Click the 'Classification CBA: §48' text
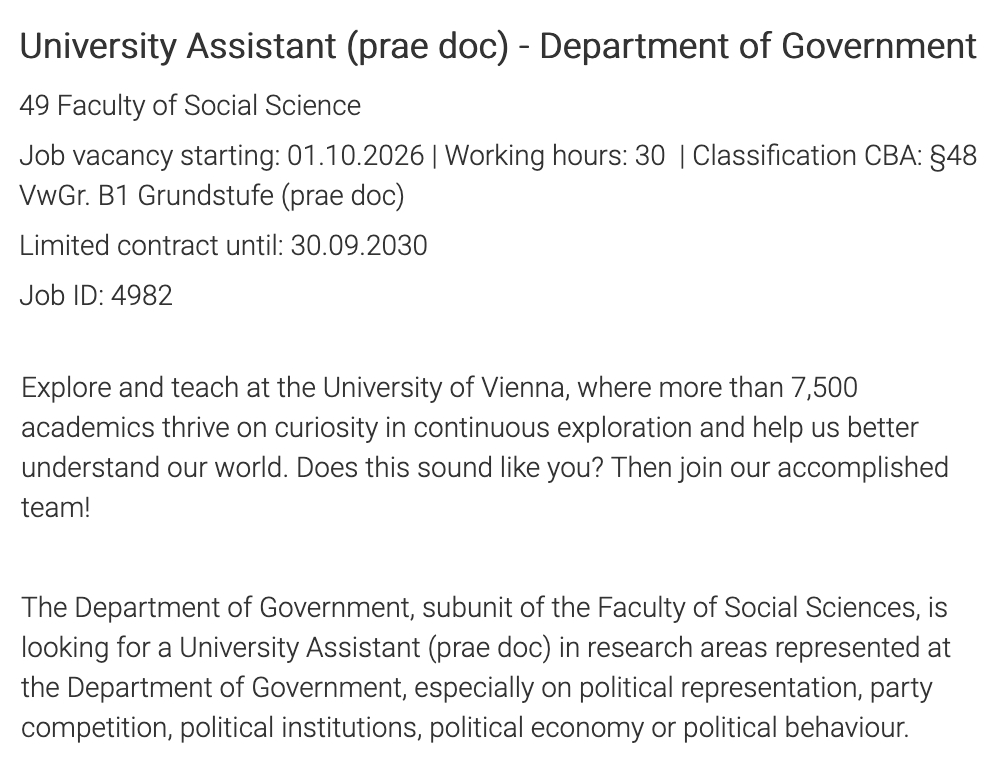The height and width of the screenshot is (762, 988). click(834, 156)
